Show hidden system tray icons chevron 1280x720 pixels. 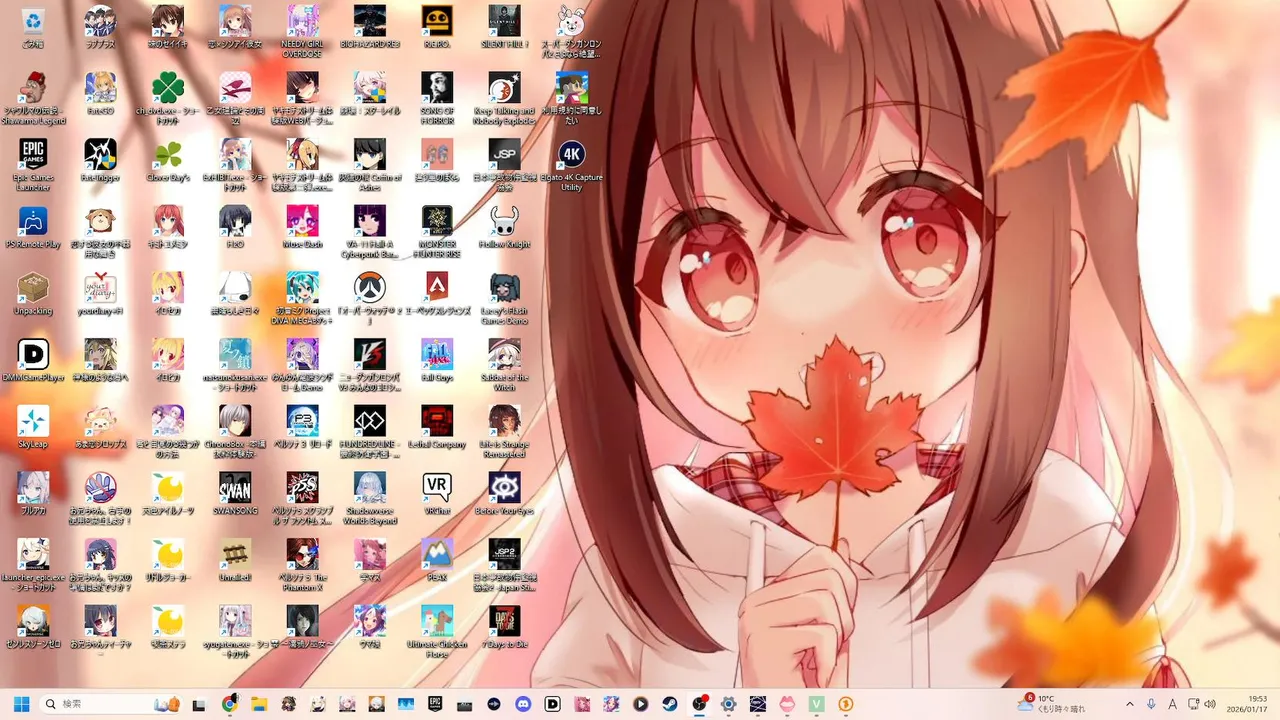pyautogui.click(x=1130, y=704)
